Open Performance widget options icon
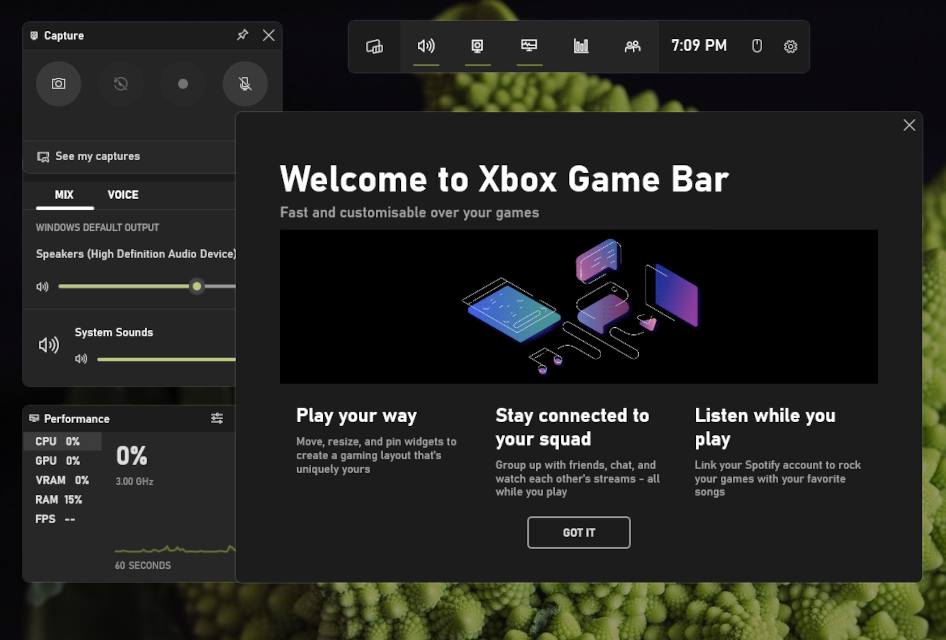This screenshot has height=640, width=946. tap(217, 418)
